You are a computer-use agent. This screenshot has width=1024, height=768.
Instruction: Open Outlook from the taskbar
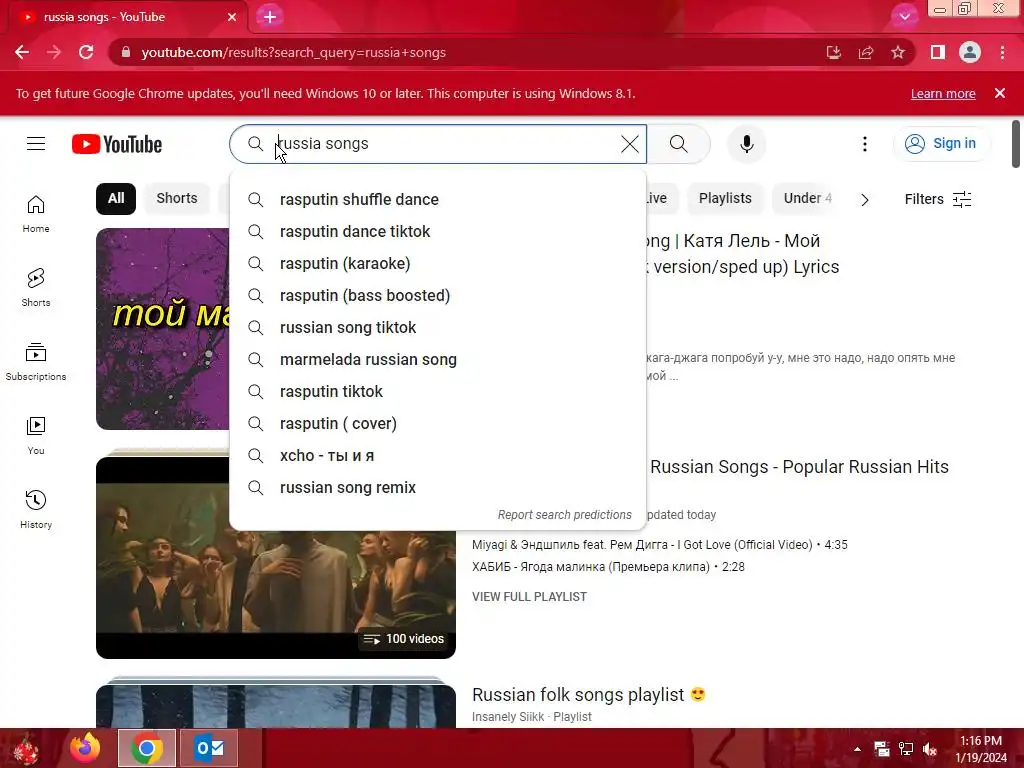(209, 748)
